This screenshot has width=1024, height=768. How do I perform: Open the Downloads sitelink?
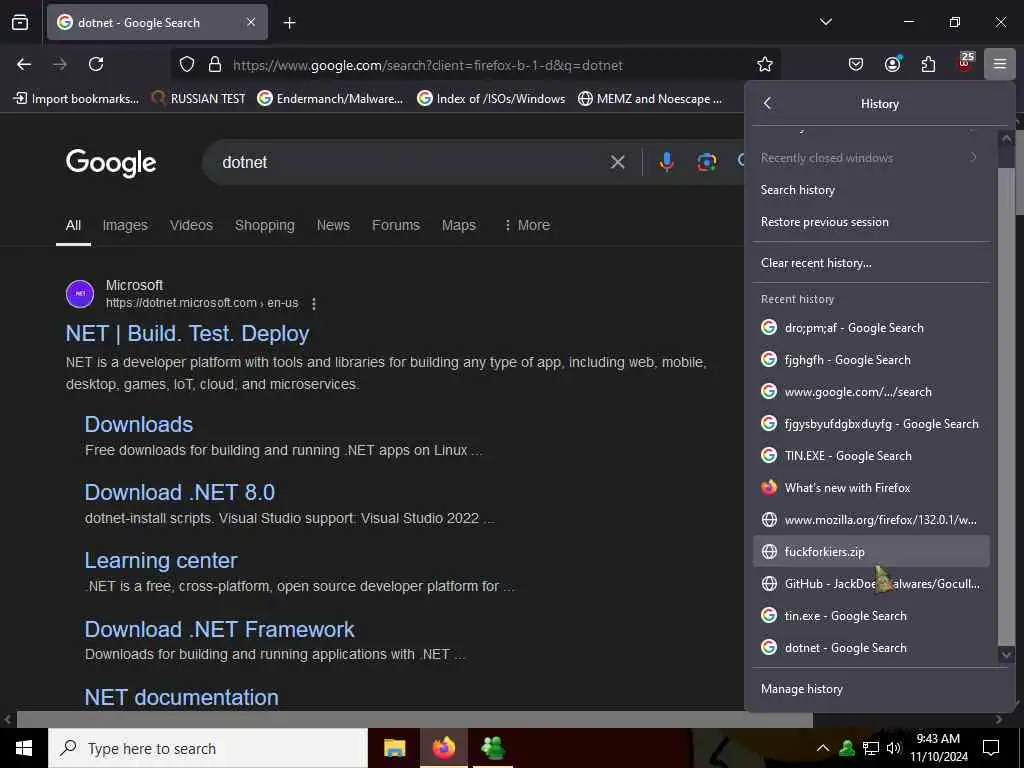pos(139,424)
